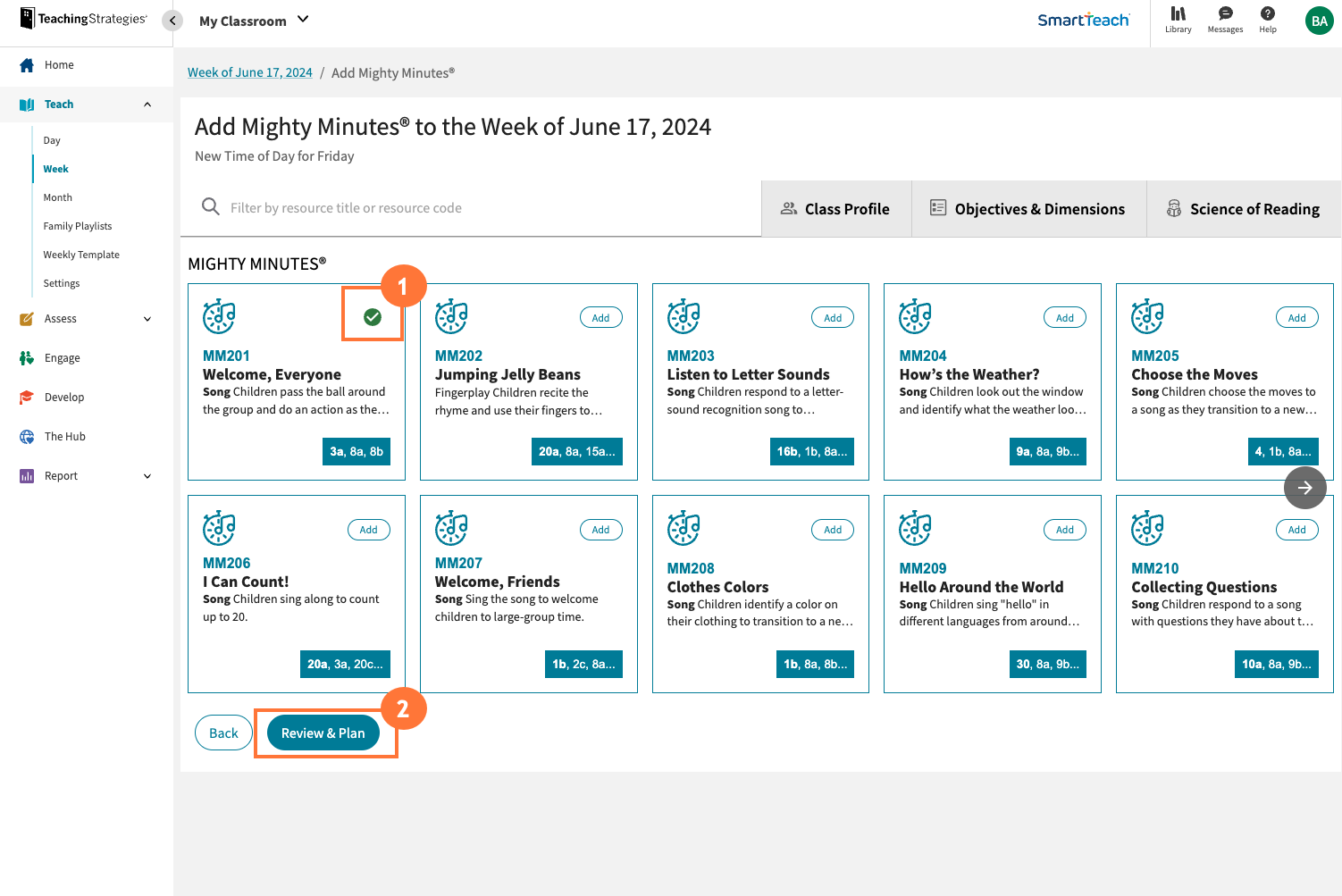Toggle Add on MM202 Jumping Jelly Beans
1342x896 pixels.
(600, 318)
